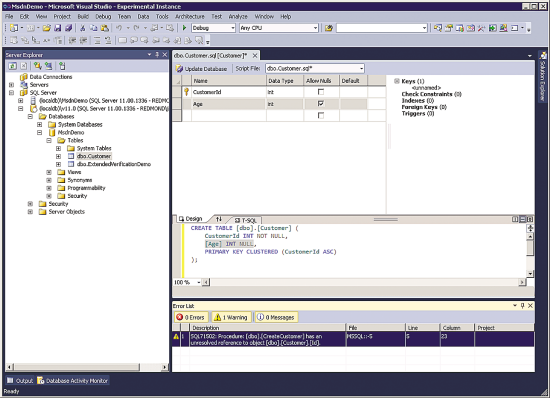Viewport: 550px width, 398px height.
Task: Click the Undo arrow icon
Action: [x=119, y=28]
